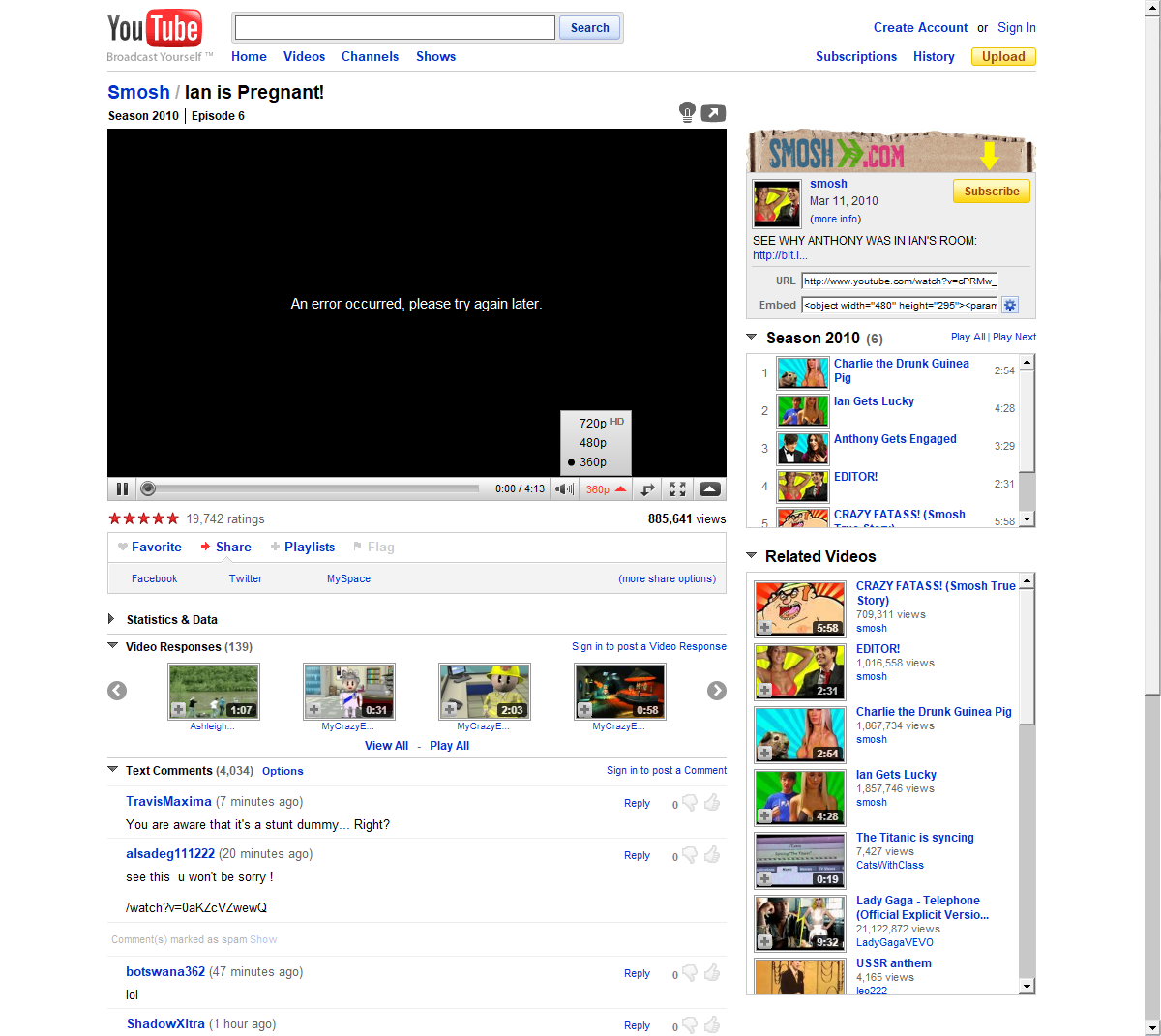Toggle the red 360p quality dropdown
This screenshot has height=1036, width=1161.
(606, 489)
